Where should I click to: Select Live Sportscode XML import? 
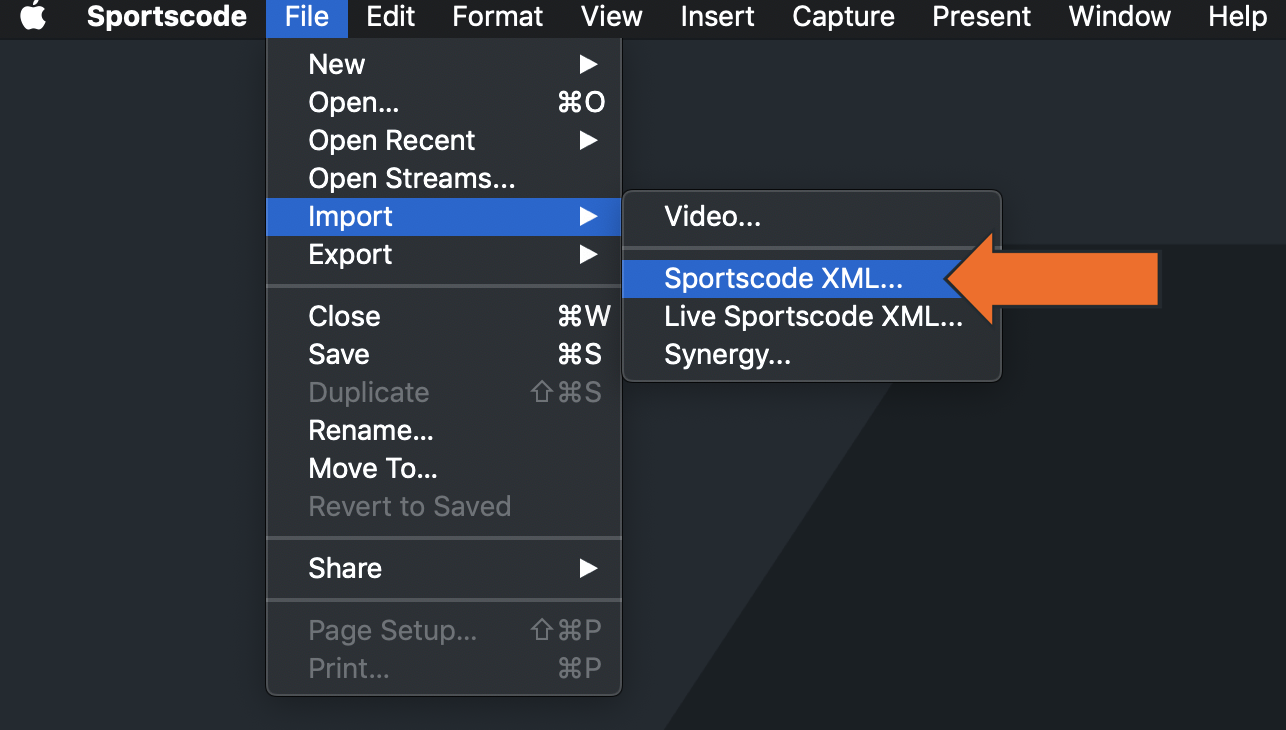[x=813, y=316]
